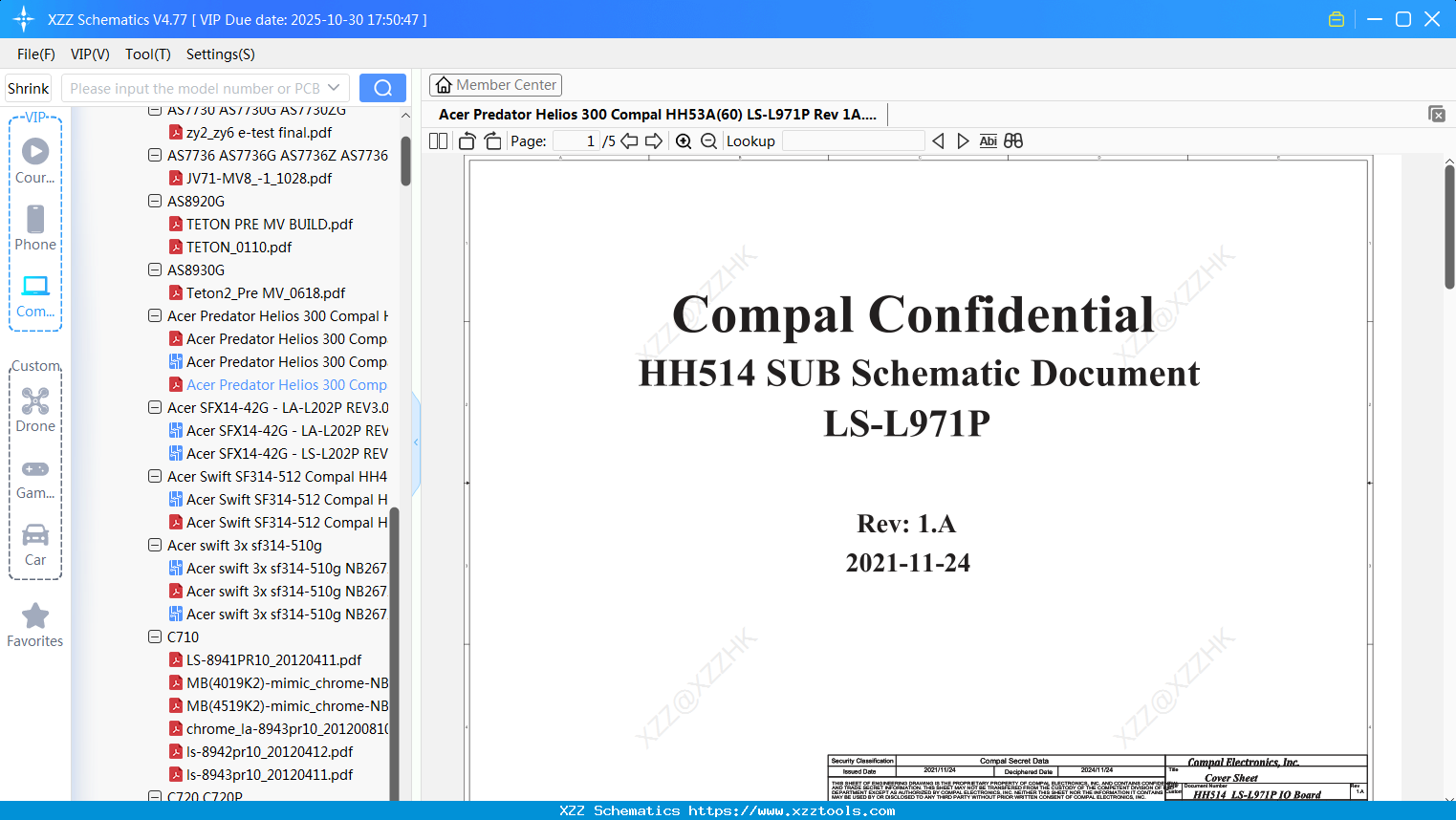Screen dimensions: 1456x820
Task: Go to previous page arrow
Action: pyautogui.click(x=629, y=141)
